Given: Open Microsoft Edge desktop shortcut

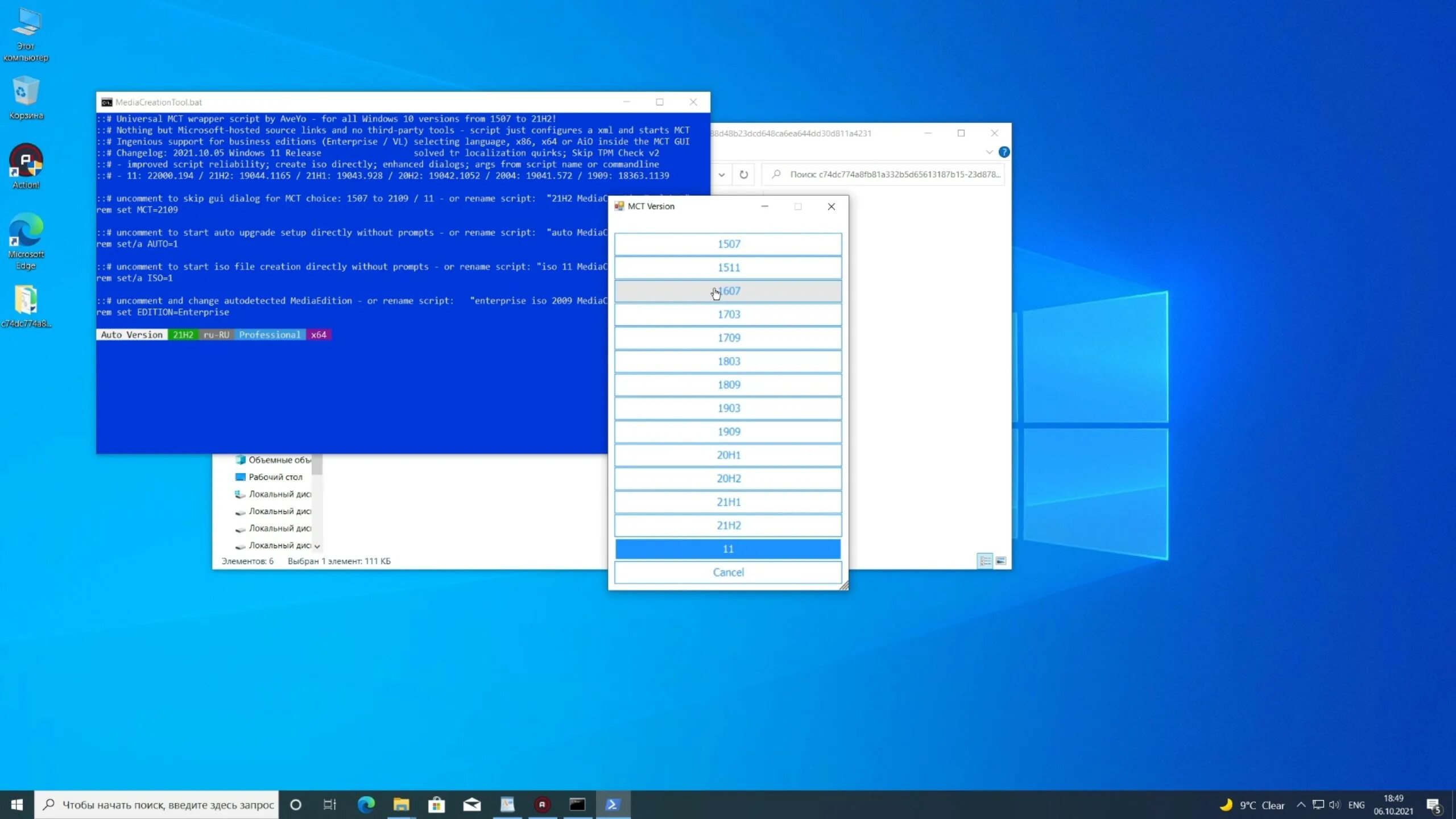Looking at the screenshot, I should click(26, 241).
